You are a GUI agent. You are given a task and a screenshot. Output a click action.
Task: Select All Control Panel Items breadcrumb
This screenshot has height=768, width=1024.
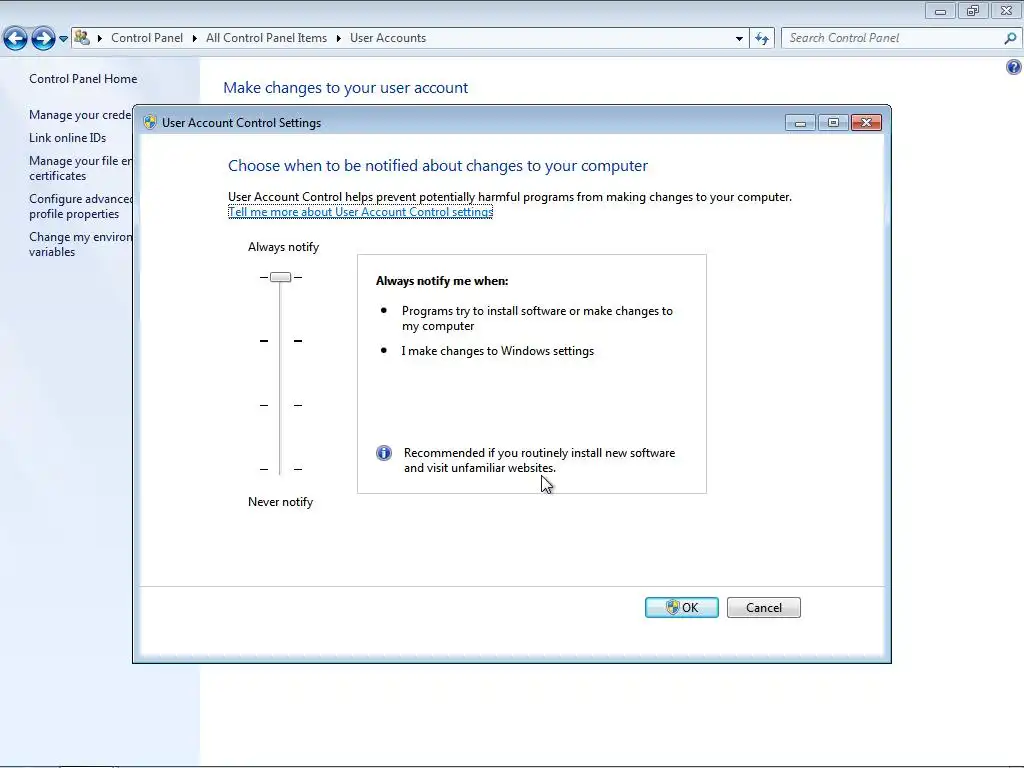pos(266,38)
